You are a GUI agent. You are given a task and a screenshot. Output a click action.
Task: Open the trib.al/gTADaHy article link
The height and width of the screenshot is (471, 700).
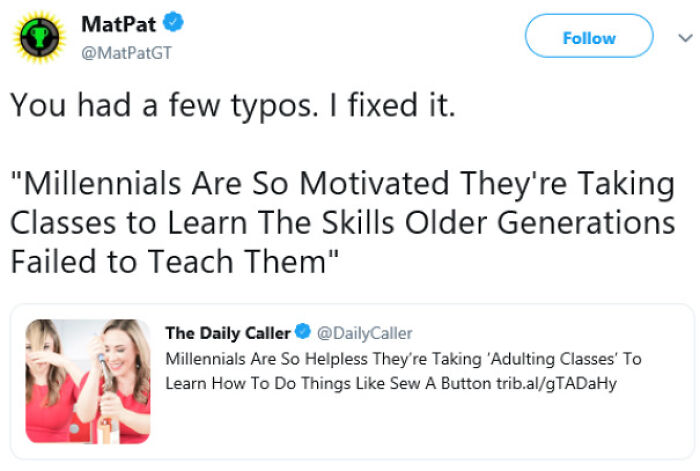click(x=556, y=383)
